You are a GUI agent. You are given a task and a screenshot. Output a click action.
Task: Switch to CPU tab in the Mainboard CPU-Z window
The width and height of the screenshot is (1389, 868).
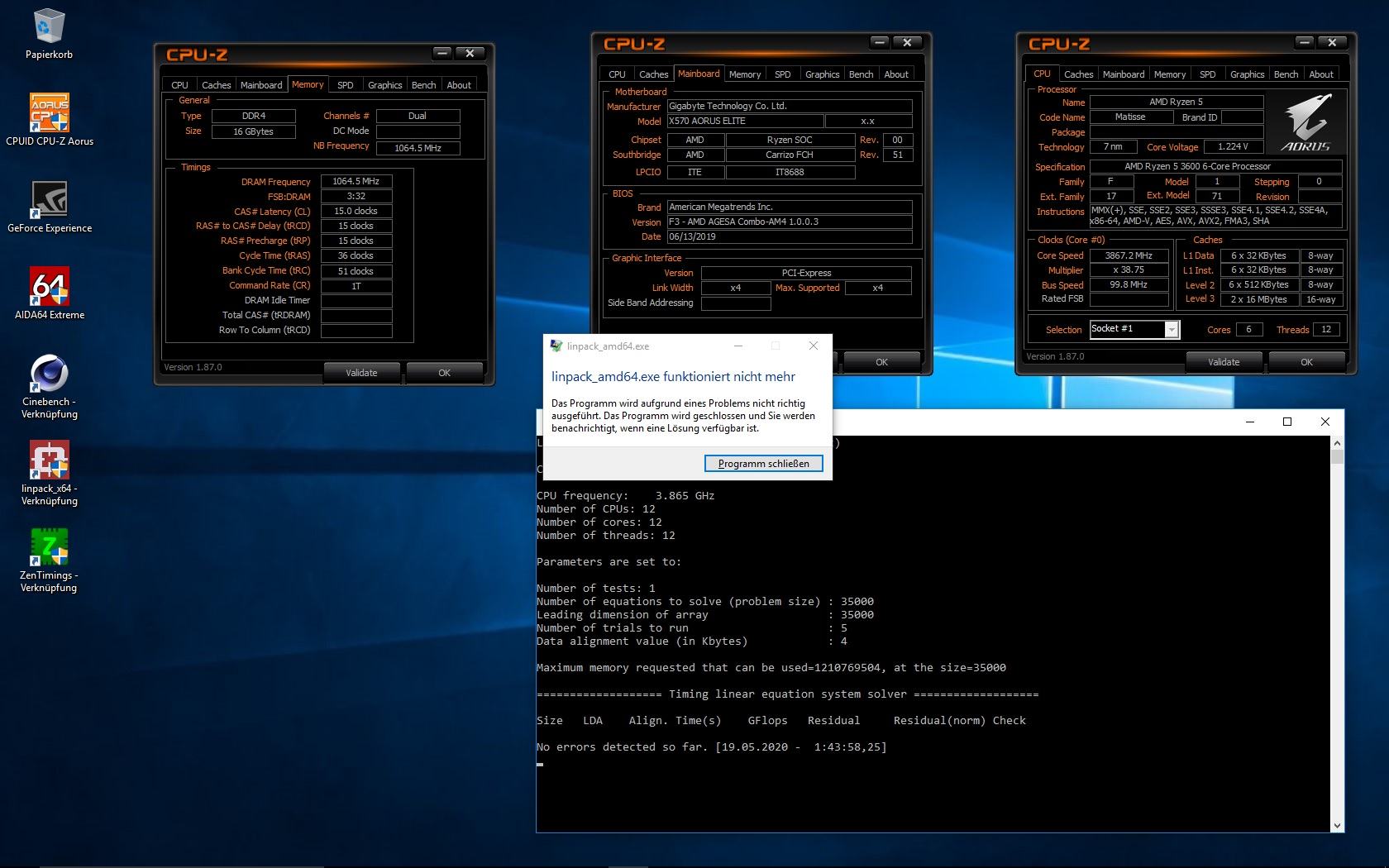point(617,74)
